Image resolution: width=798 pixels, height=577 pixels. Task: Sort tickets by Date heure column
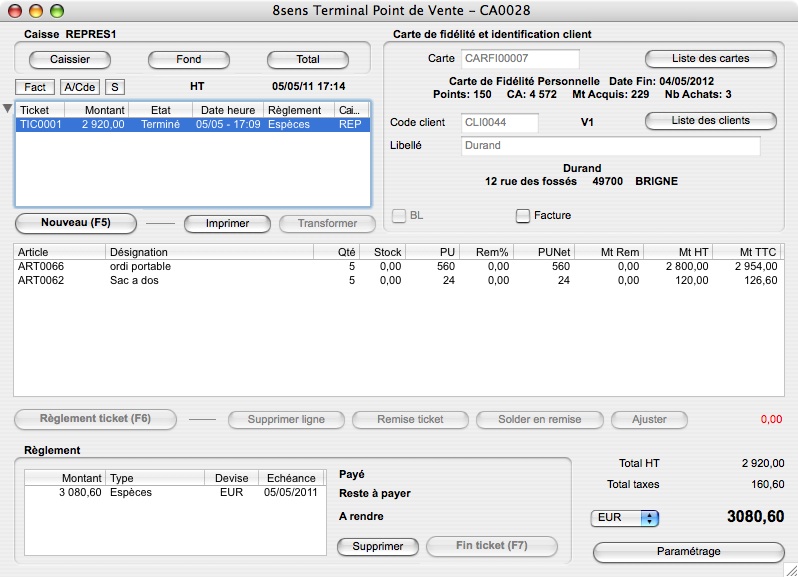228,110
